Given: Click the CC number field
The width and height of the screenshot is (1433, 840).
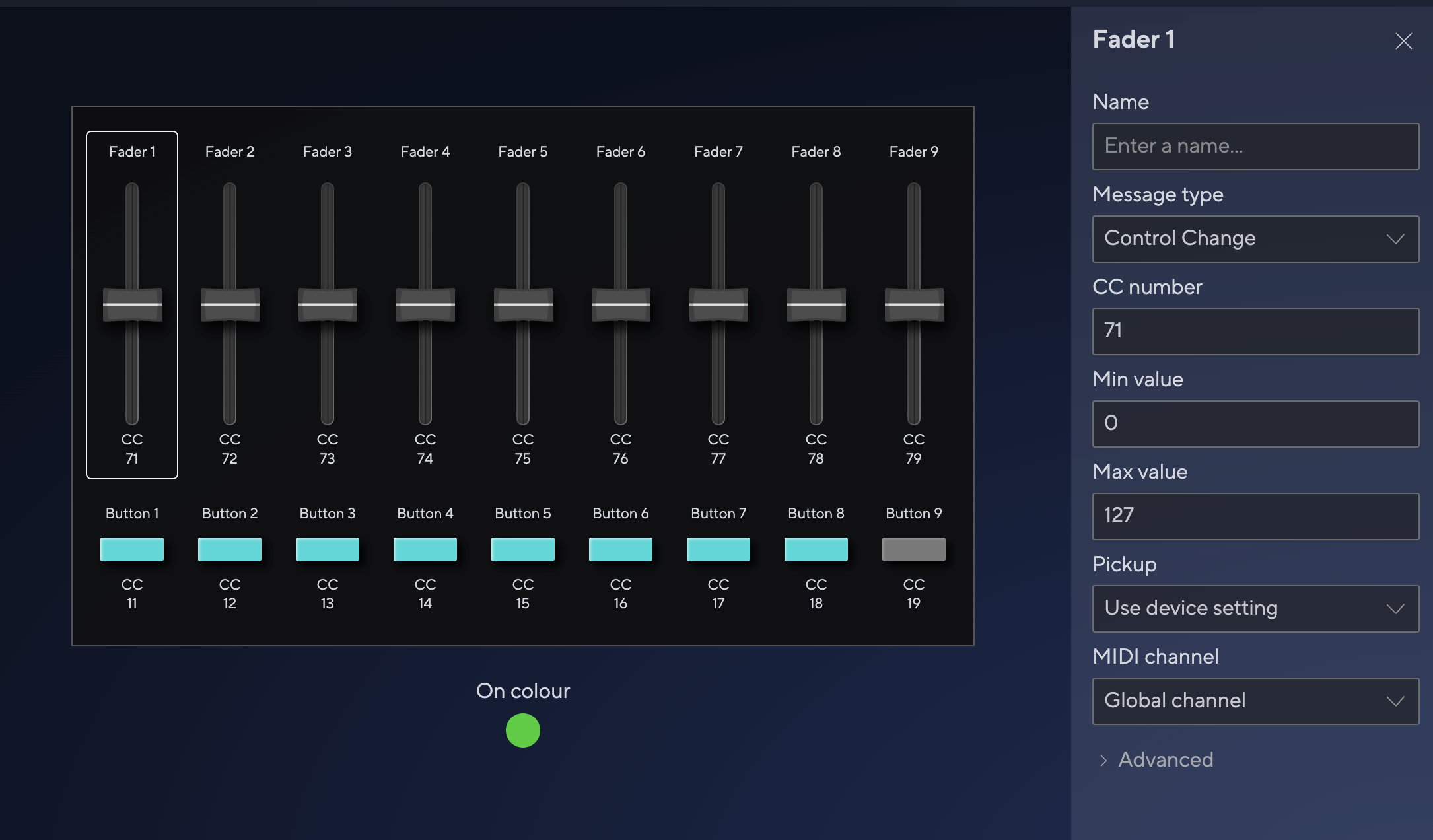Looking at the screenshot, I should pos(1255,332).
